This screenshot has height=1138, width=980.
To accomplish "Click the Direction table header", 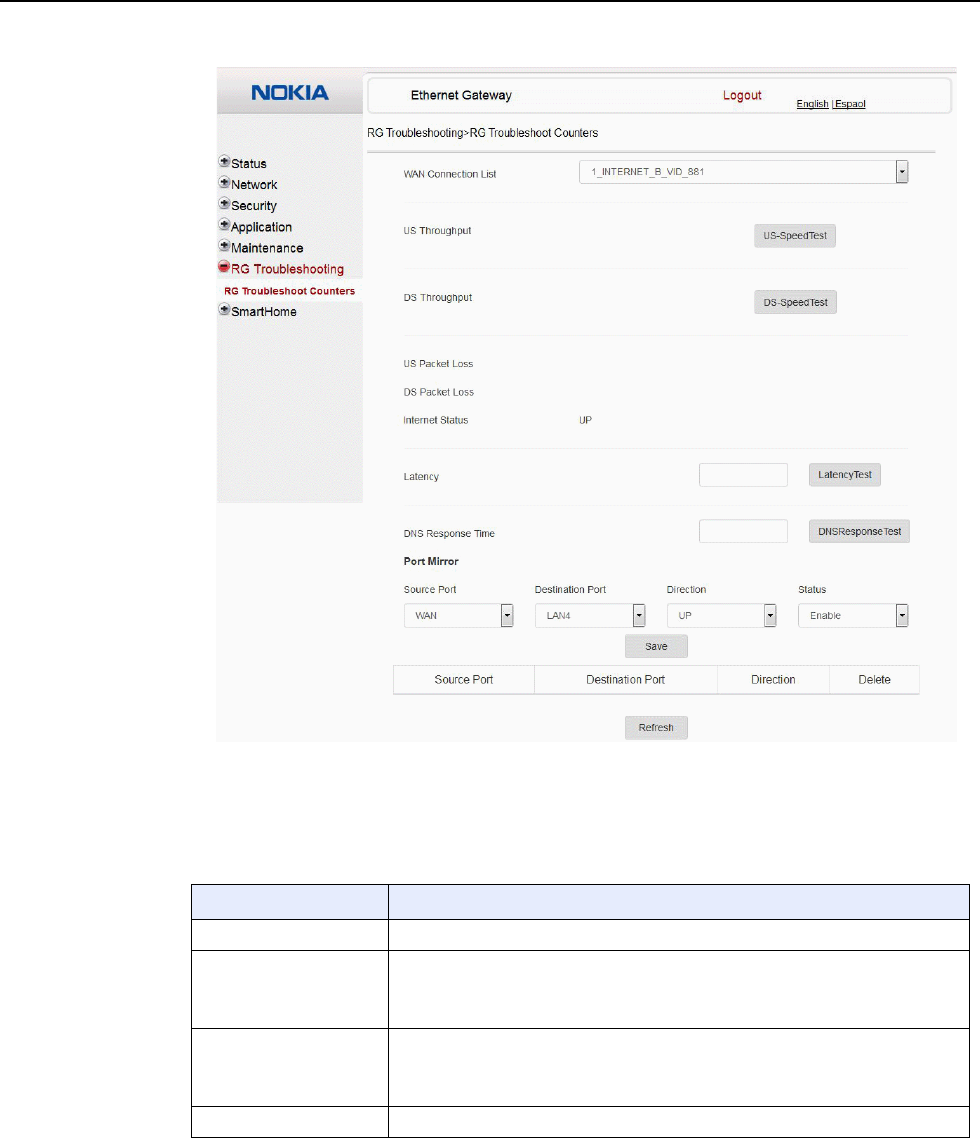I will 773,680.
